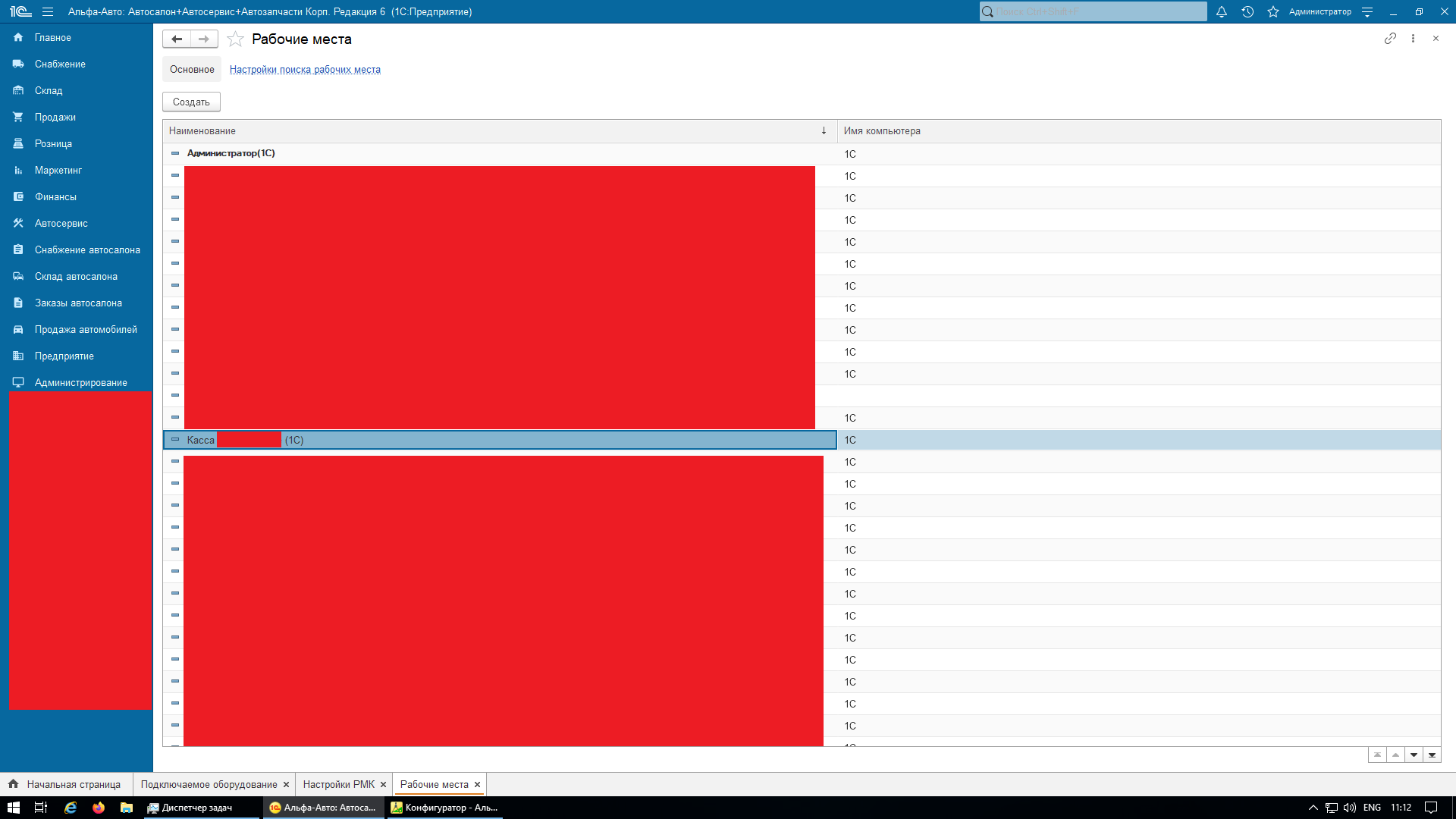Open the three-dot more actions menu
This screenshot has width=1456, height=819.
point(1413,38)
